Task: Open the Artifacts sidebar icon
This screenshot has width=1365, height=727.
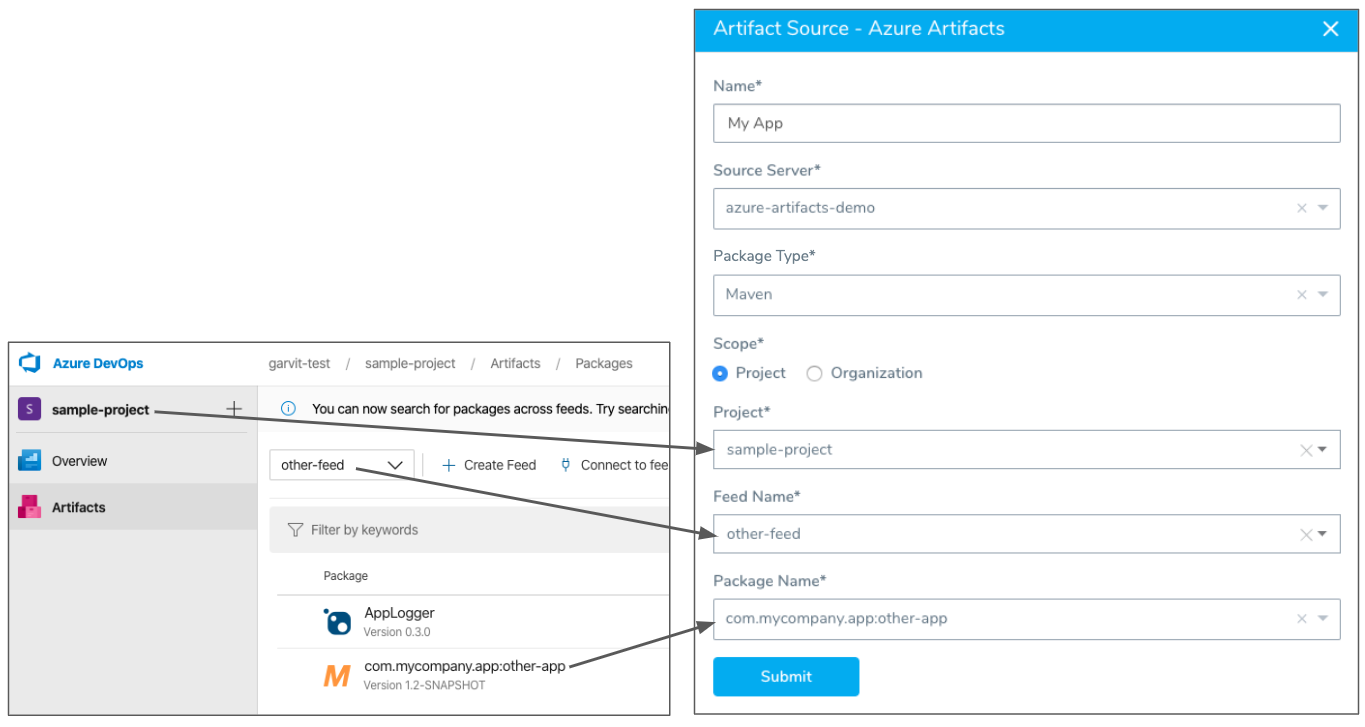Action: (x=29, y=507)
